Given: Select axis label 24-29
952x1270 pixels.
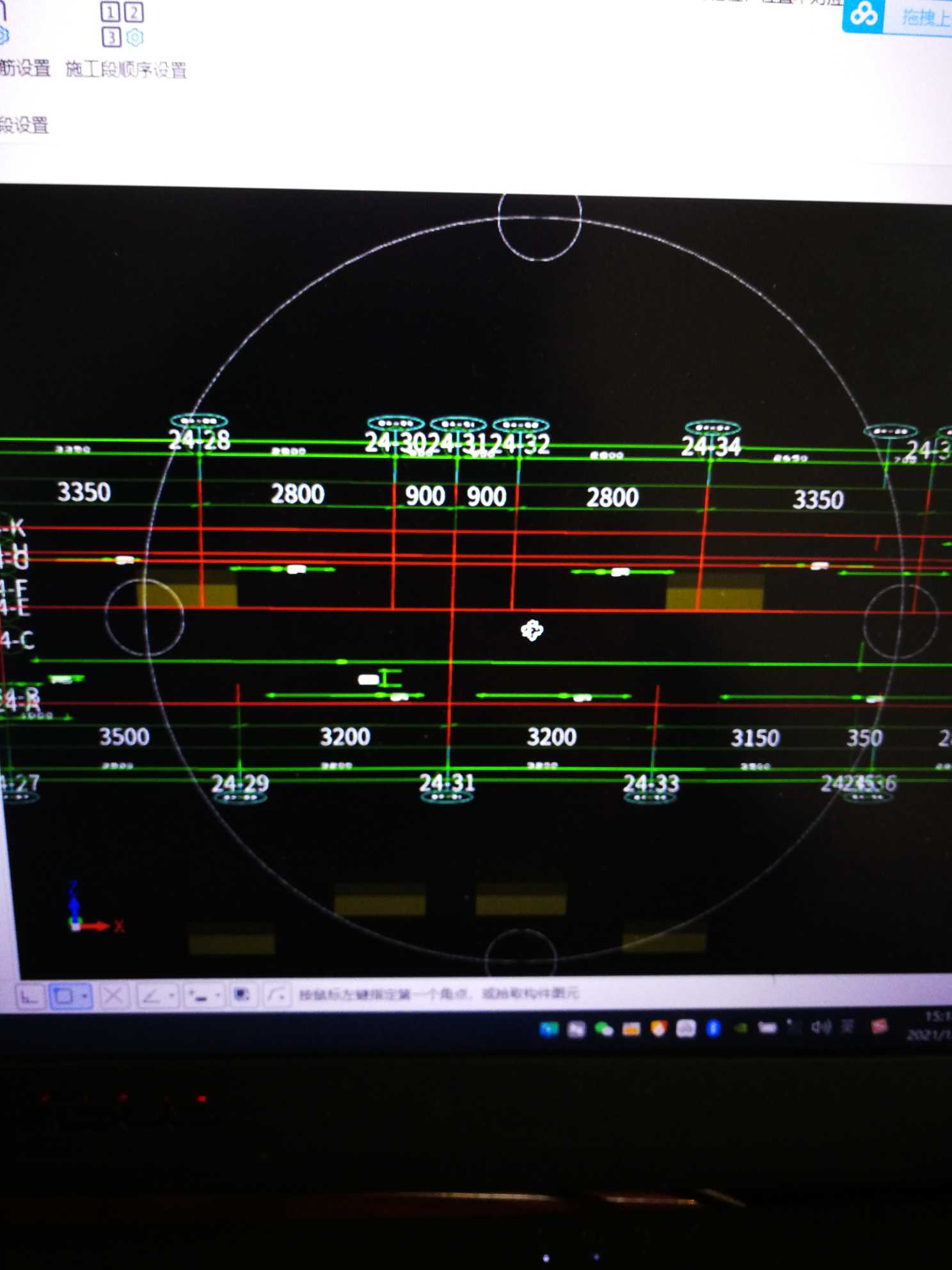Looking at the screenshot, I should 240,783.
